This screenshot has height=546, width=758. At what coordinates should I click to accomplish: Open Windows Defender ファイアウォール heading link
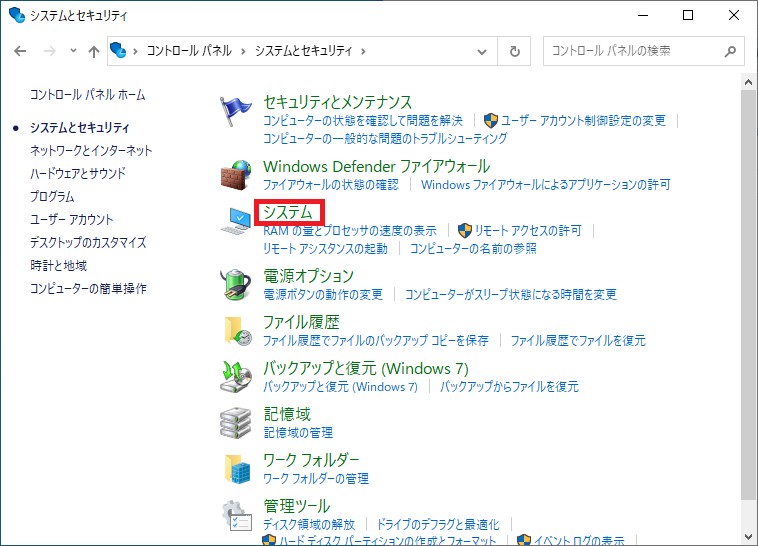click(x=377, y=166)
